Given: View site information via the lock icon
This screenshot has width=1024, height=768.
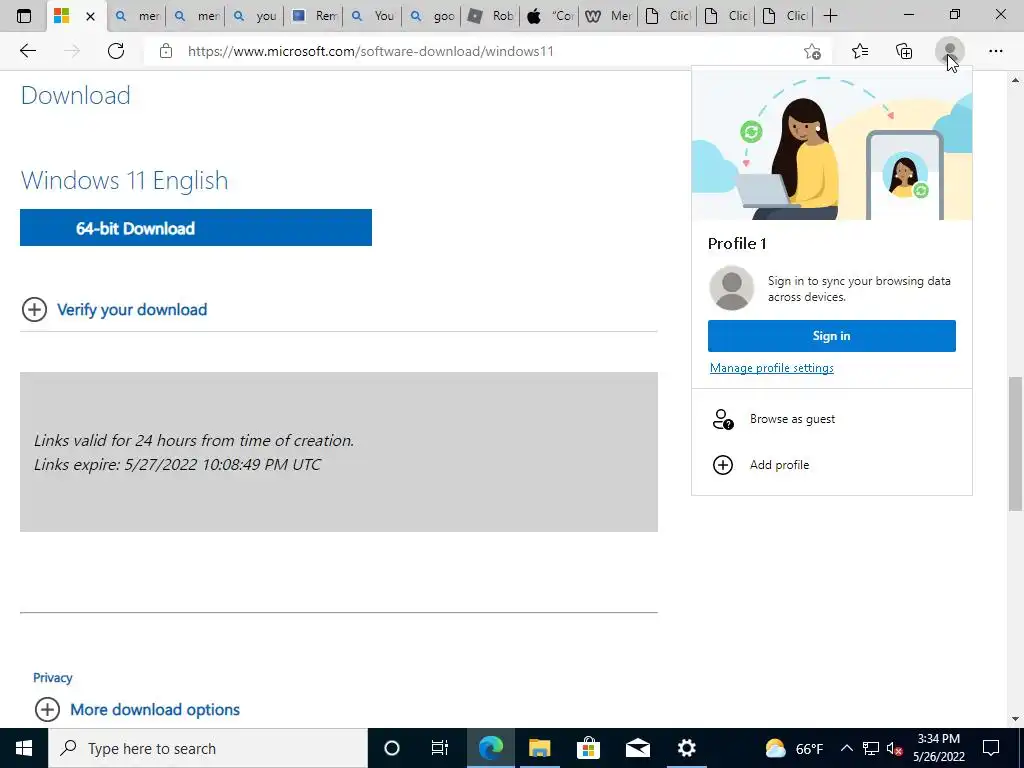Looking at the screenshot, I should tap(166, 51).
